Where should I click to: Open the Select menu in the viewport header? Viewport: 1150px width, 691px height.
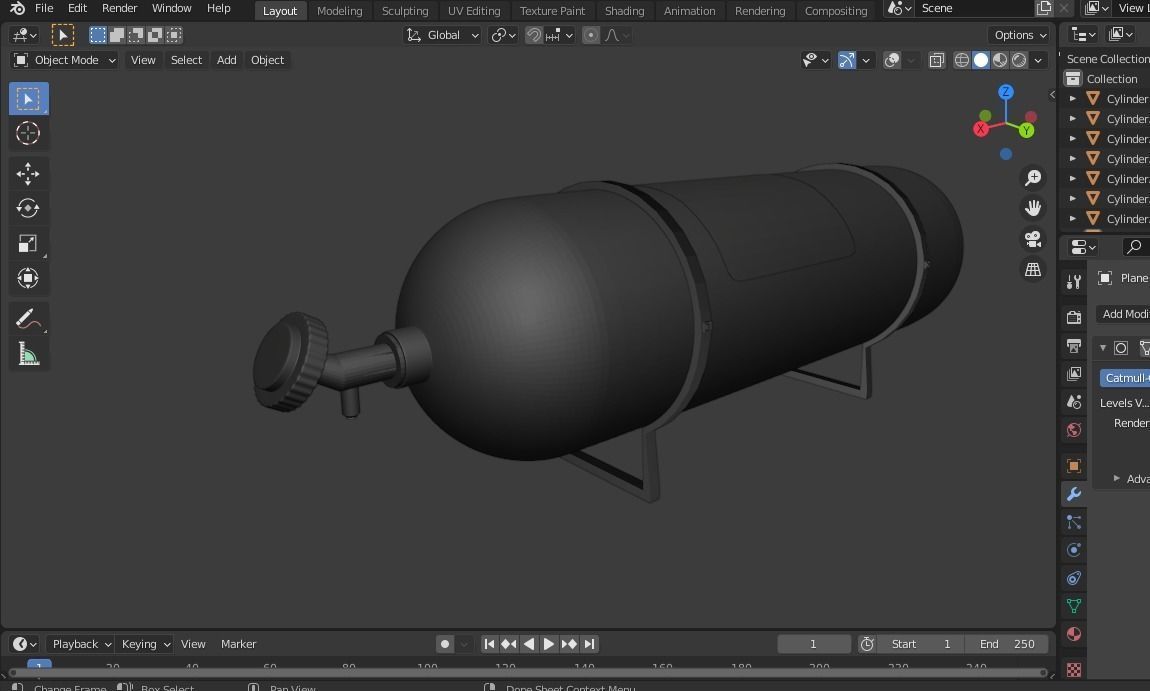[x=186, y=60]
